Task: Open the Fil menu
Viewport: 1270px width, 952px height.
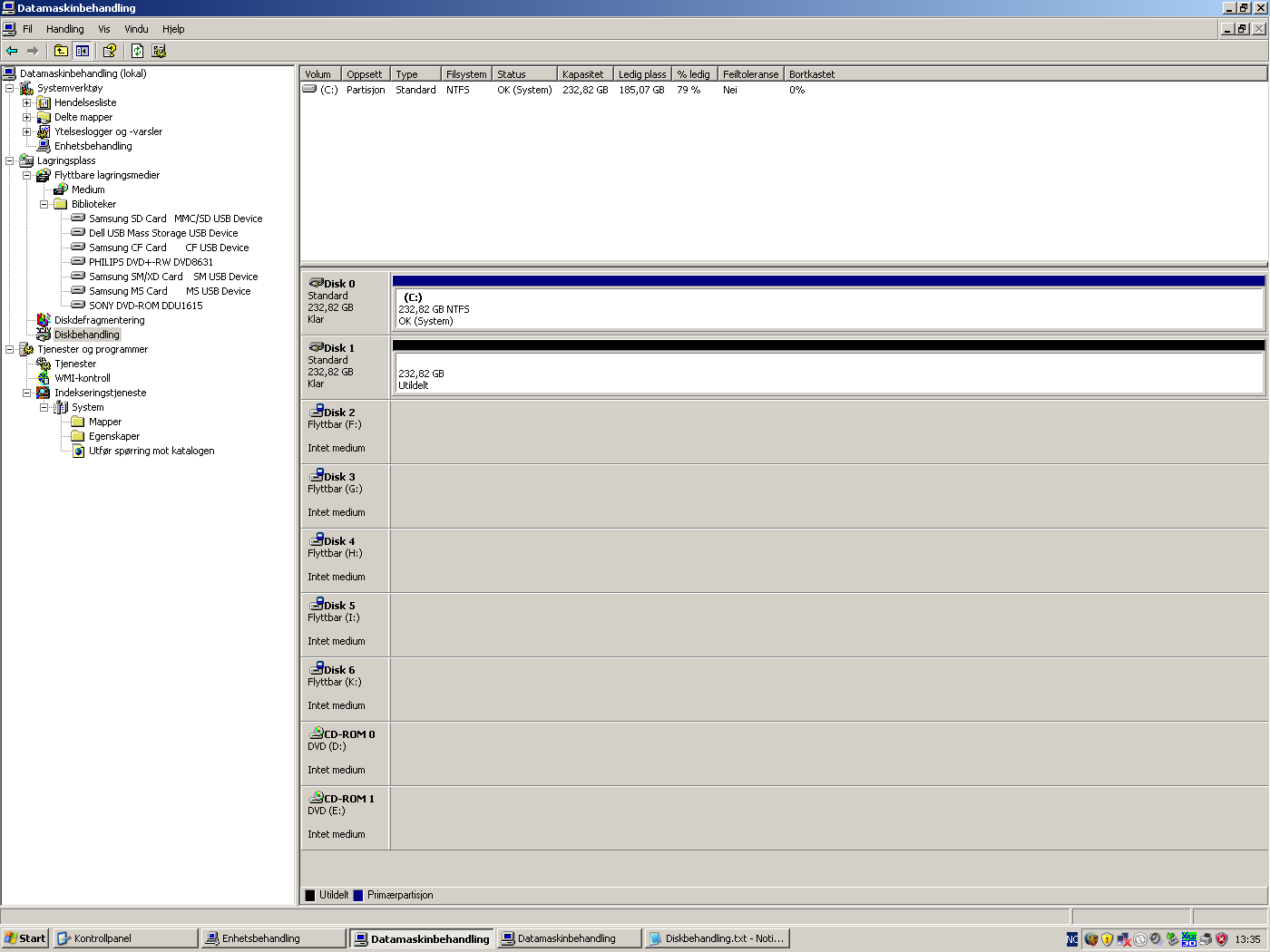Action: tap(27, 29)
